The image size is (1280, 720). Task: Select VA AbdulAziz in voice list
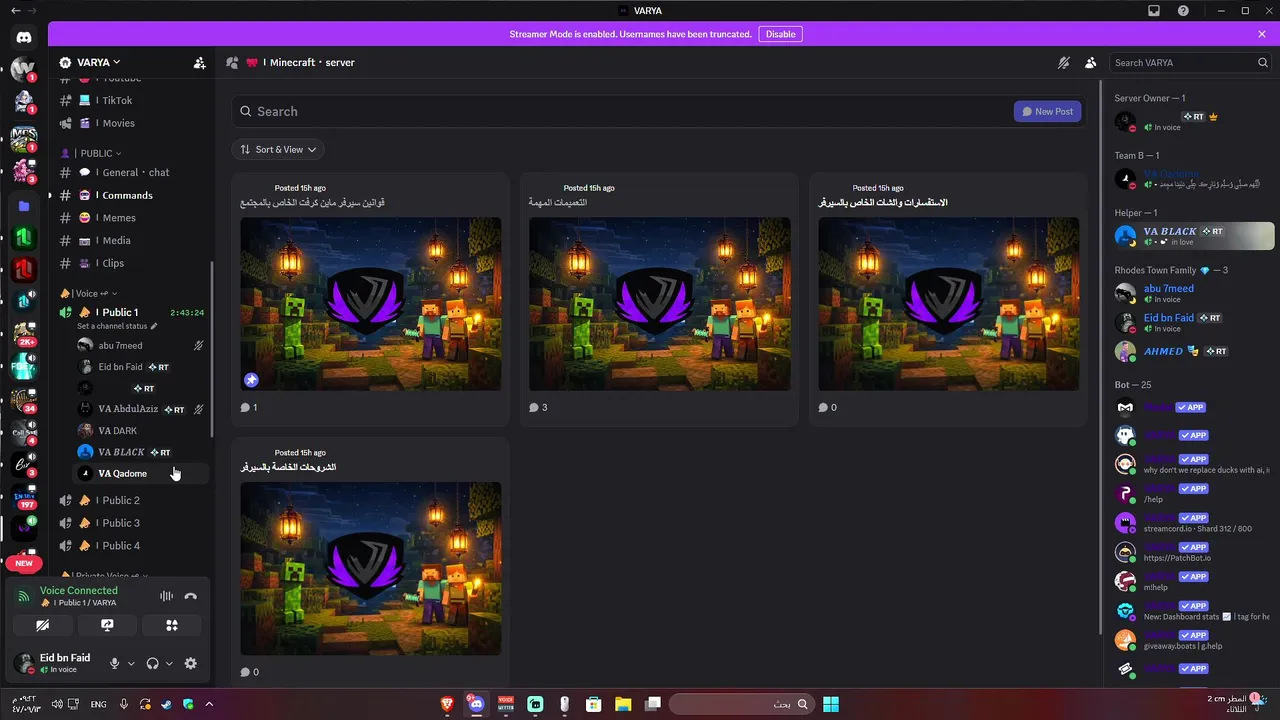coord(142,409)
